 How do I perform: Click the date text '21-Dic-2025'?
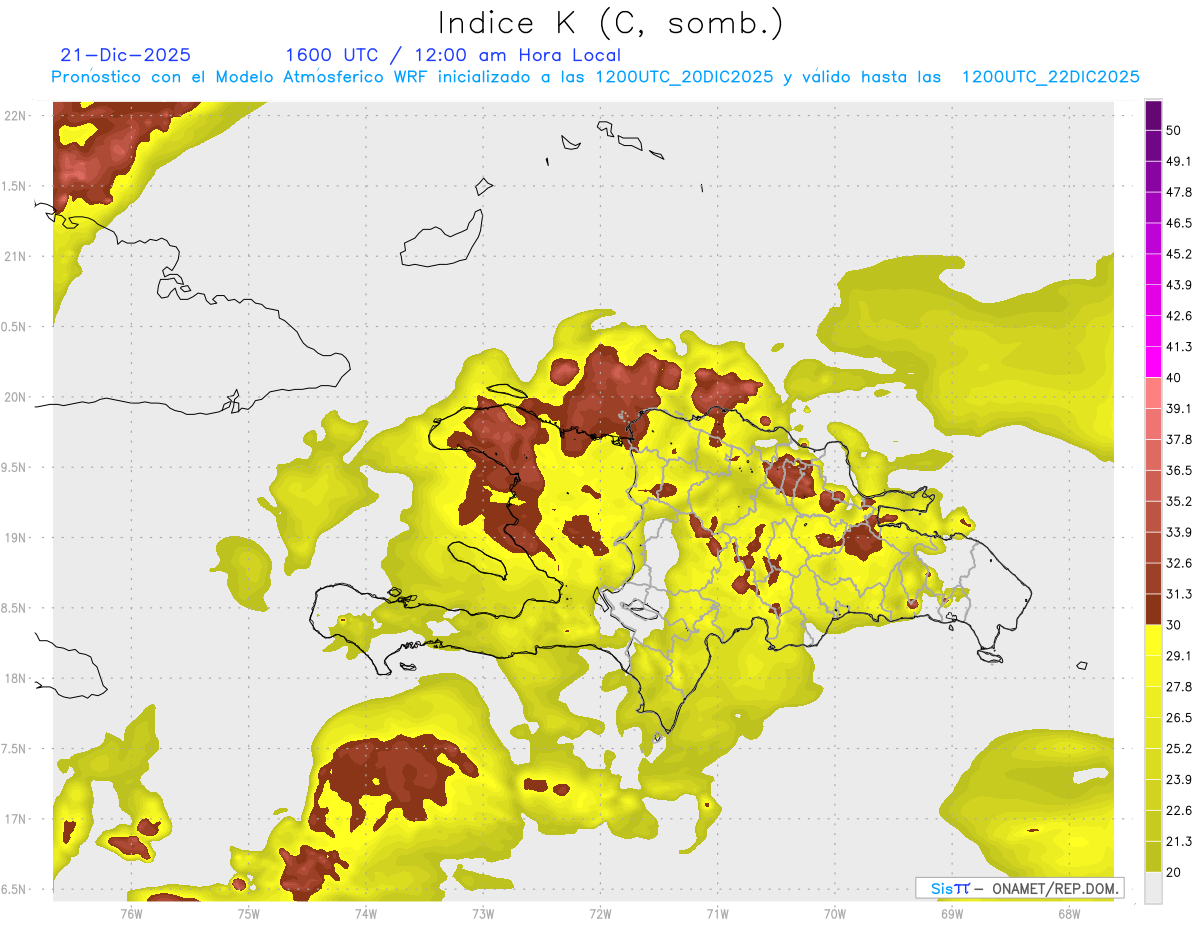click(x=125, y=55)
